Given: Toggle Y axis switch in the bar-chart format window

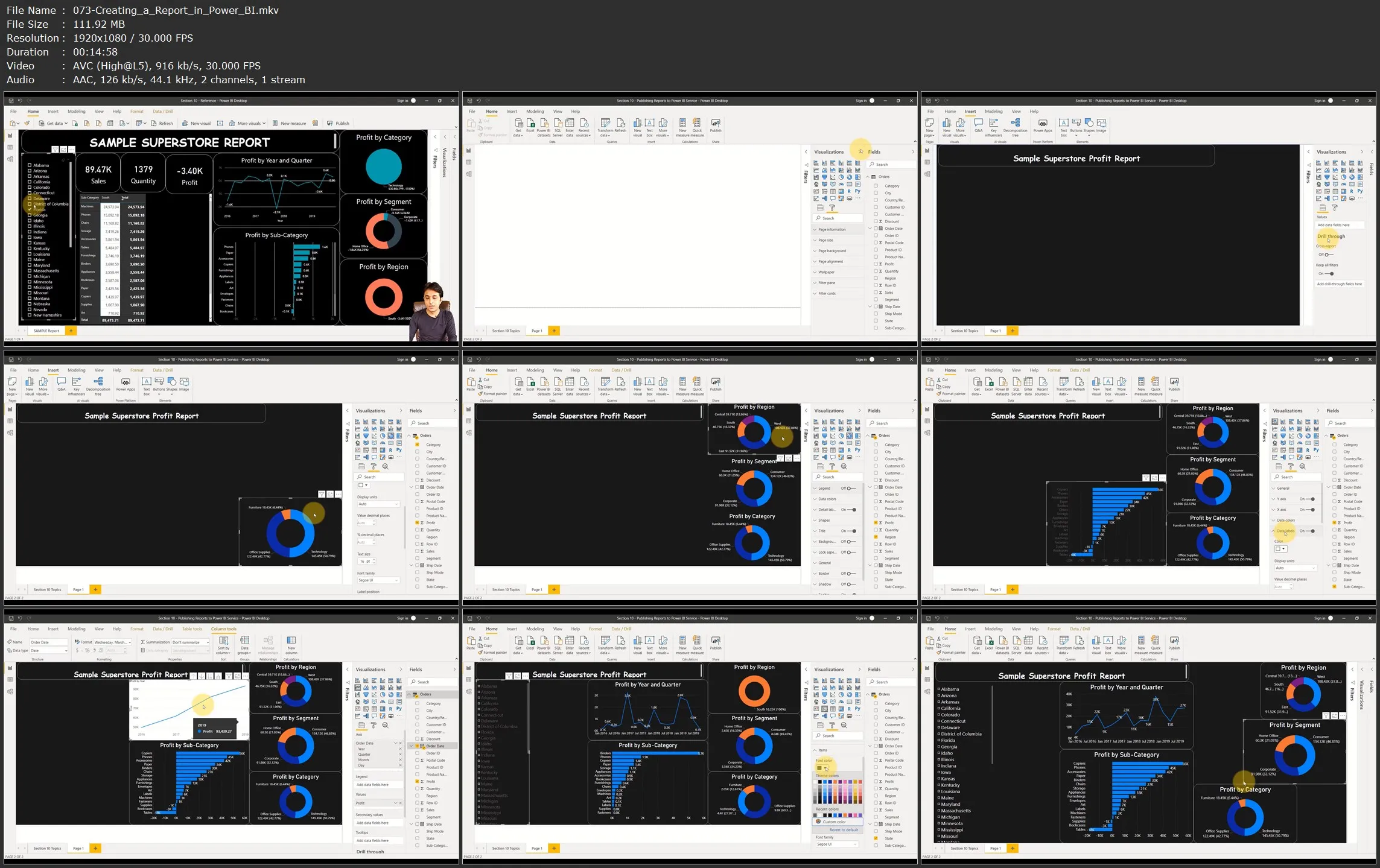Looking at the screenshot, I should 1311,499.
